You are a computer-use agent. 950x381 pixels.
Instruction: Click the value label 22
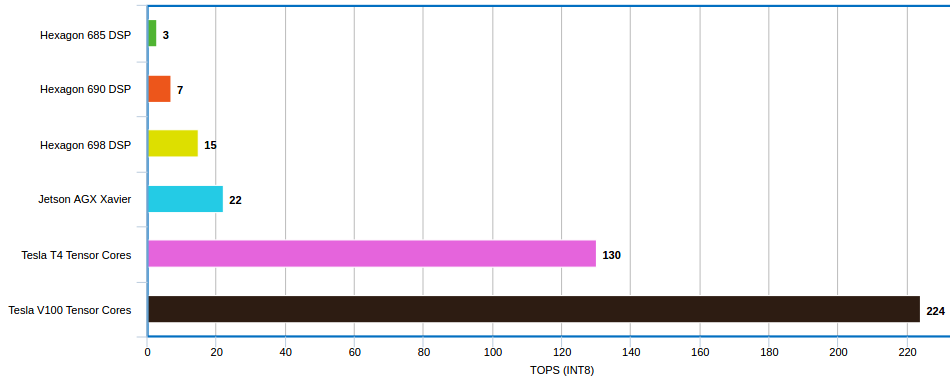[x=236, y=200]
